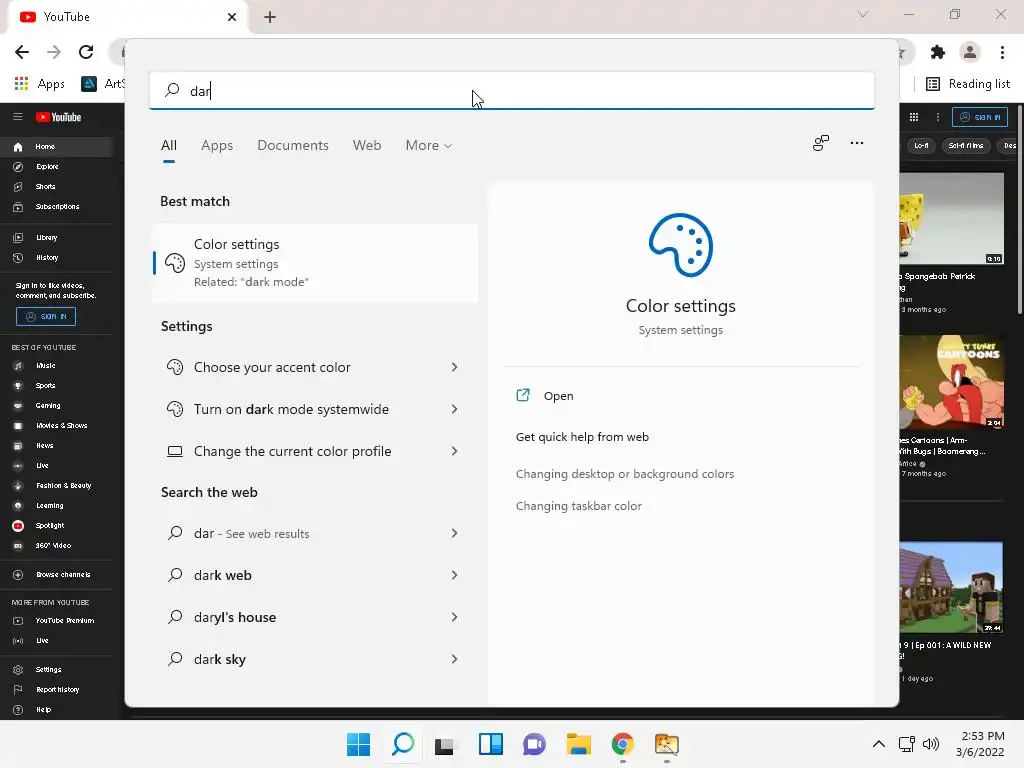
Task: Click the taskbar Search icon
Action: coord(403,744)
